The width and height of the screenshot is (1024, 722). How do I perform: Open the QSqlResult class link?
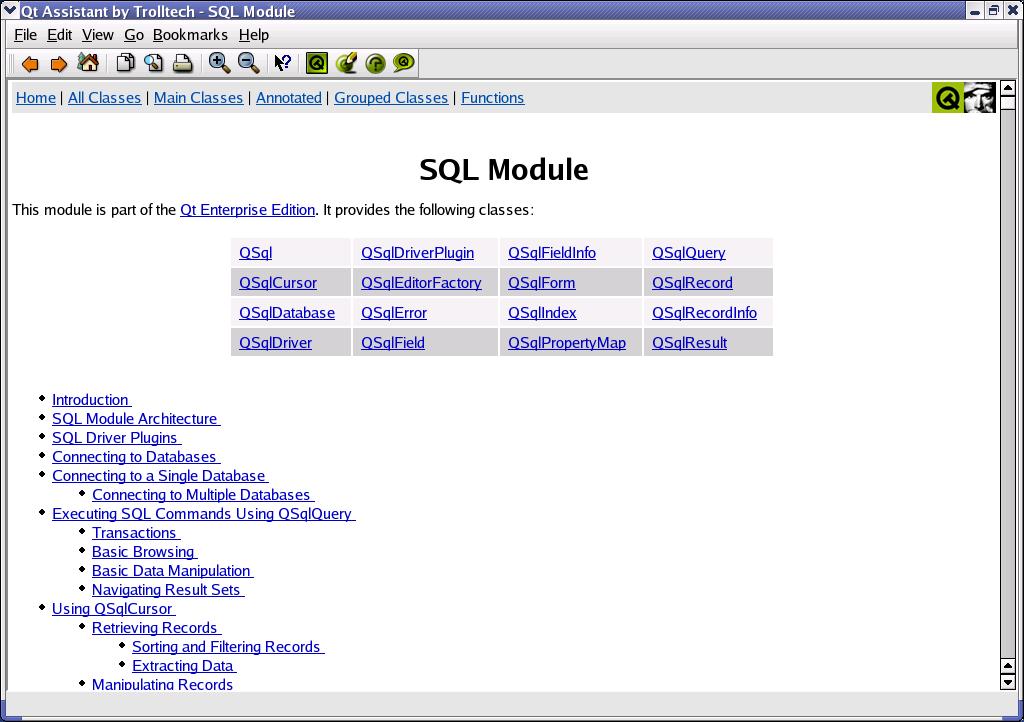689,343
